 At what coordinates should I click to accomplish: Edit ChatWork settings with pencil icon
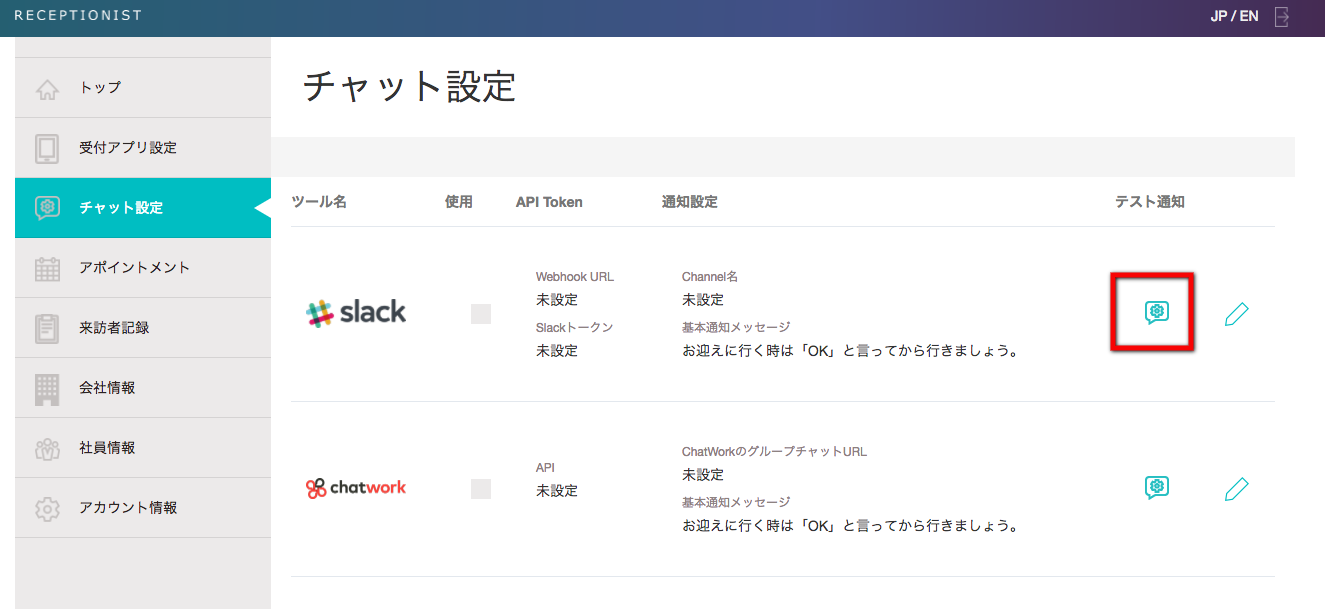pos(1236,489)
